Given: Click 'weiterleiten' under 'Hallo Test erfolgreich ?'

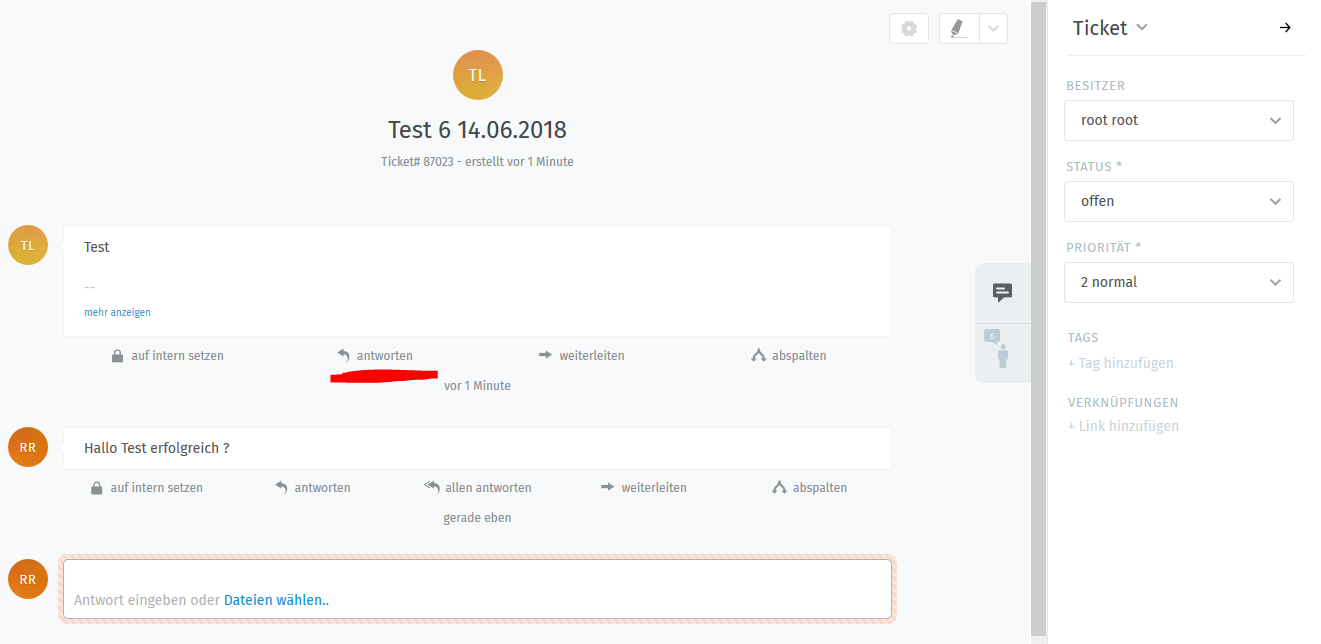Looking at the screenshot, I should tap(654, 488).
